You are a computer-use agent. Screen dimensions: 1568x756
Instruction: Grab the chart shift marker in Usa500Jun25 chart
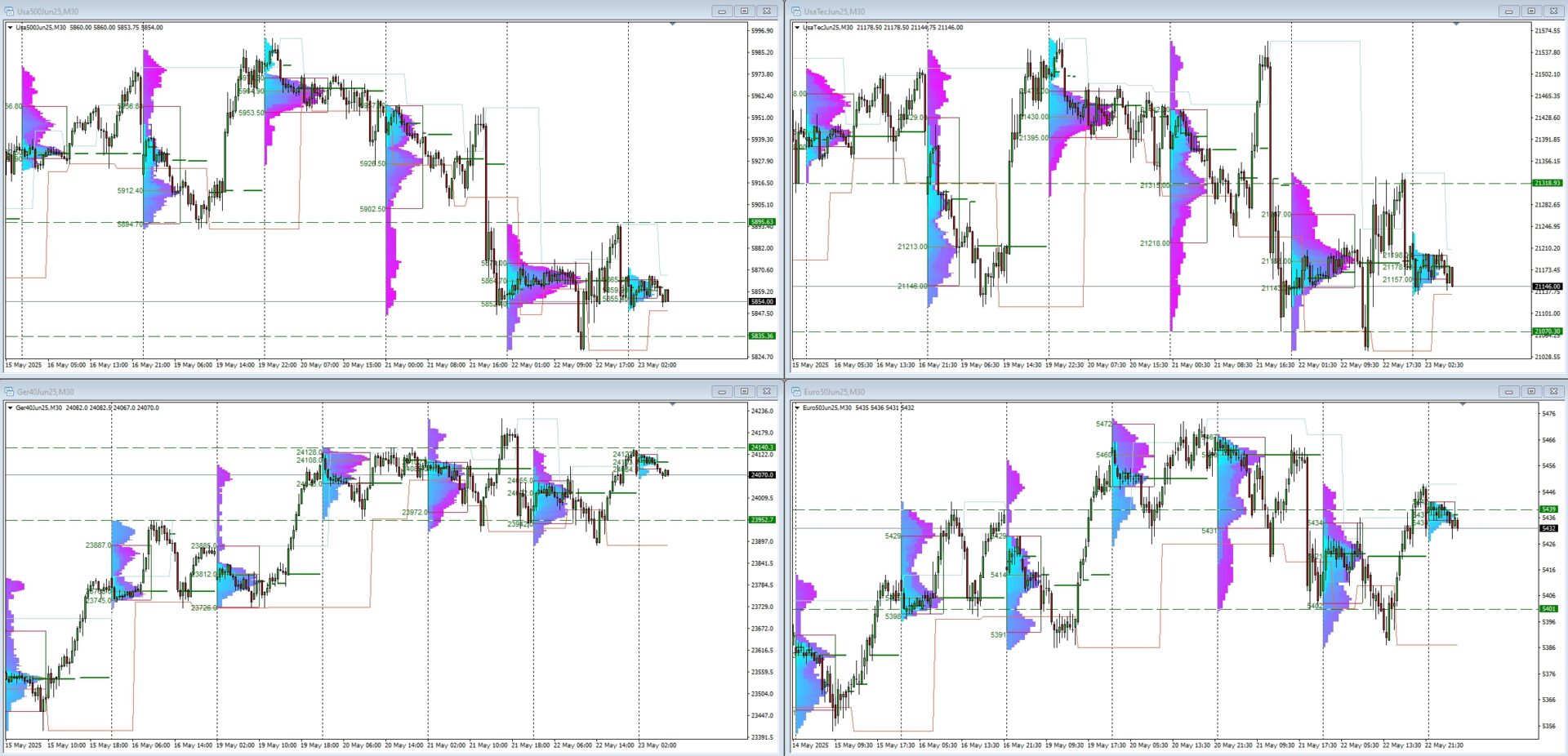click(x=672, y=24)
